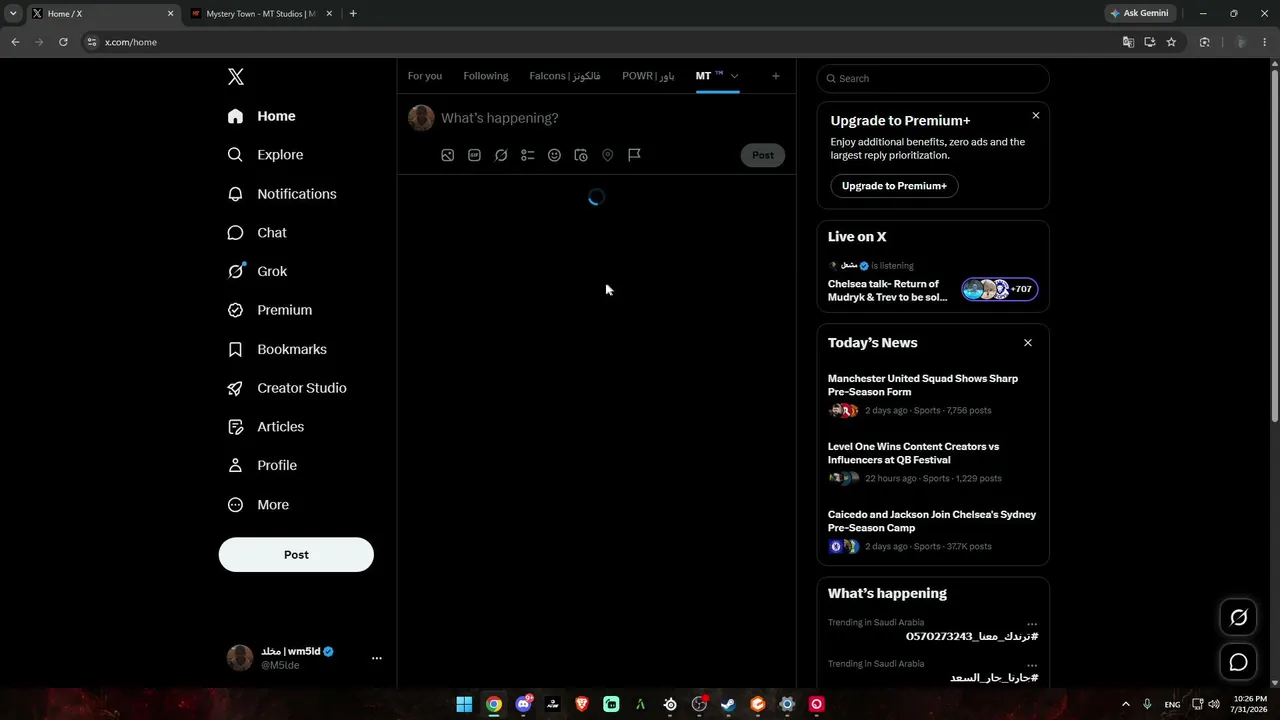Tag a location in the post

(607, 155)
